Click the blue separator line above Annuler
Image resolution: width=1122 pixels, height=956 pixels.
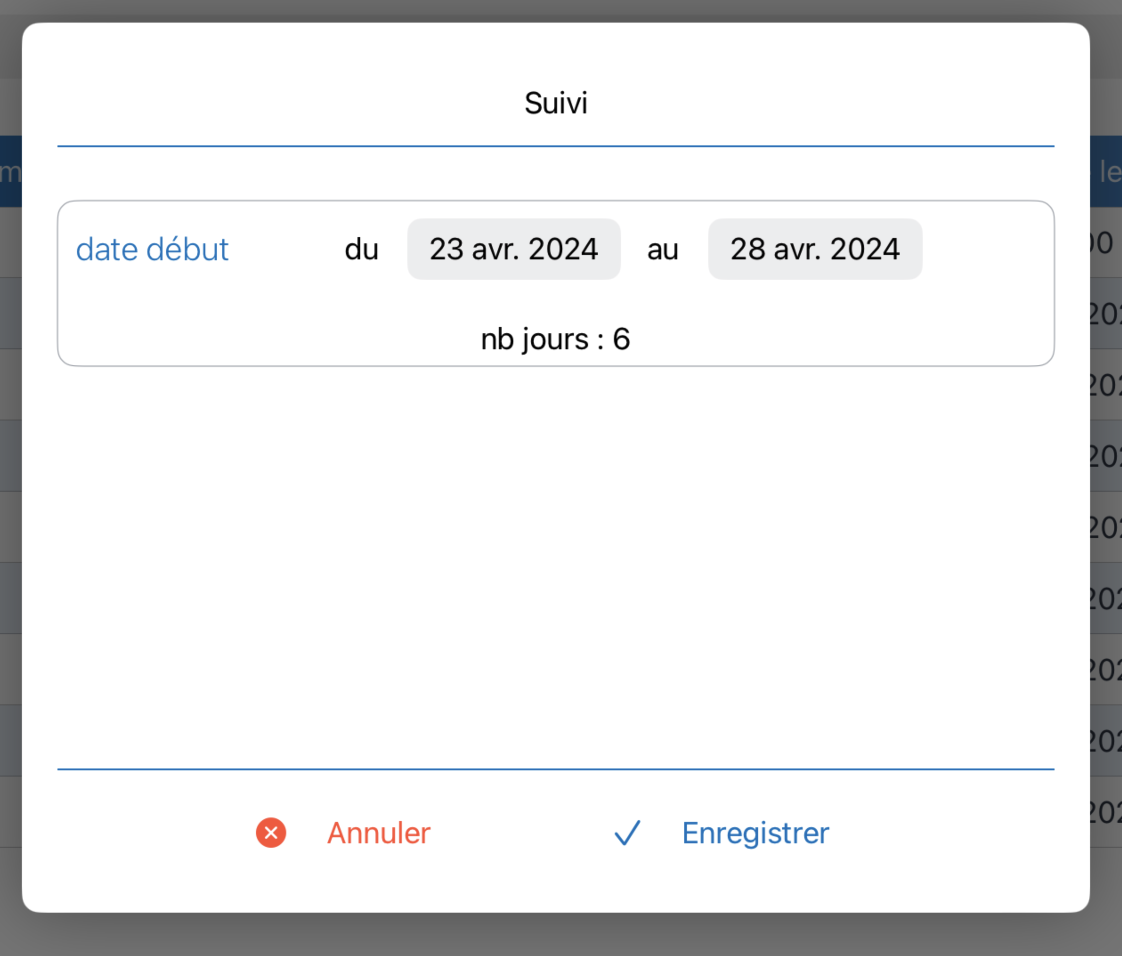(555, 769)
